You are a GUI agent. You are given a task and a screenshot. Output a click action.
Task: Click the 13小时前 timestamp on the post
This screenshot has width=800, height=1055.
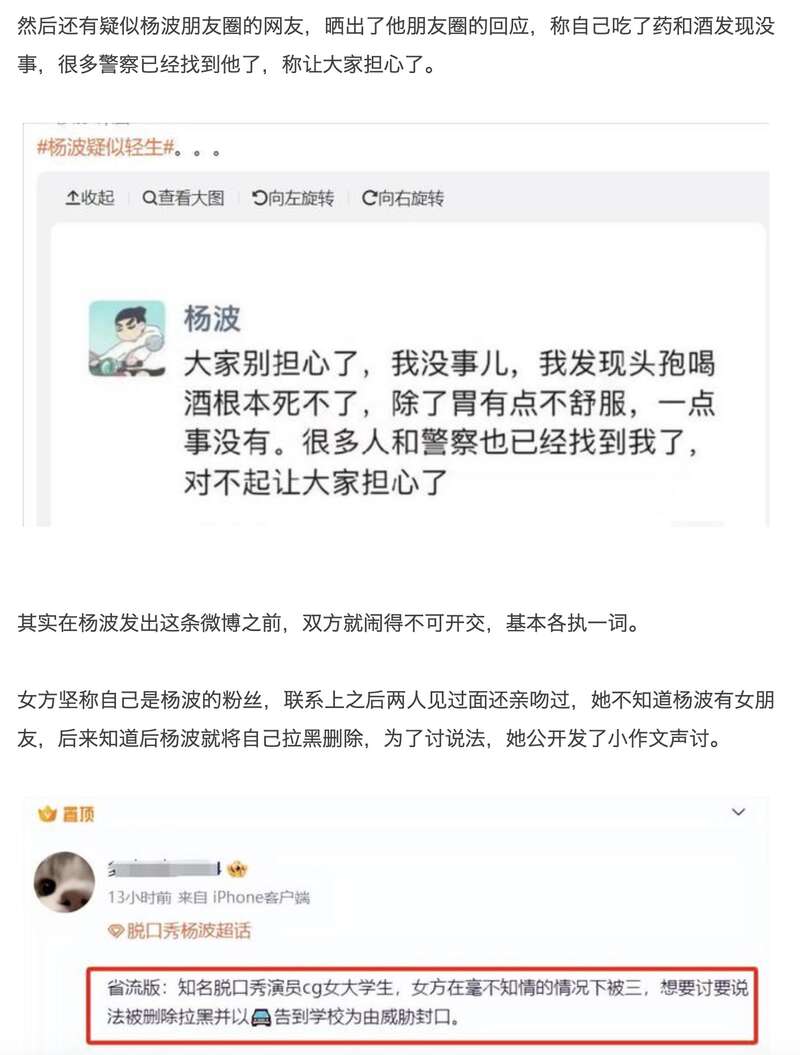(x=139, y=898)
